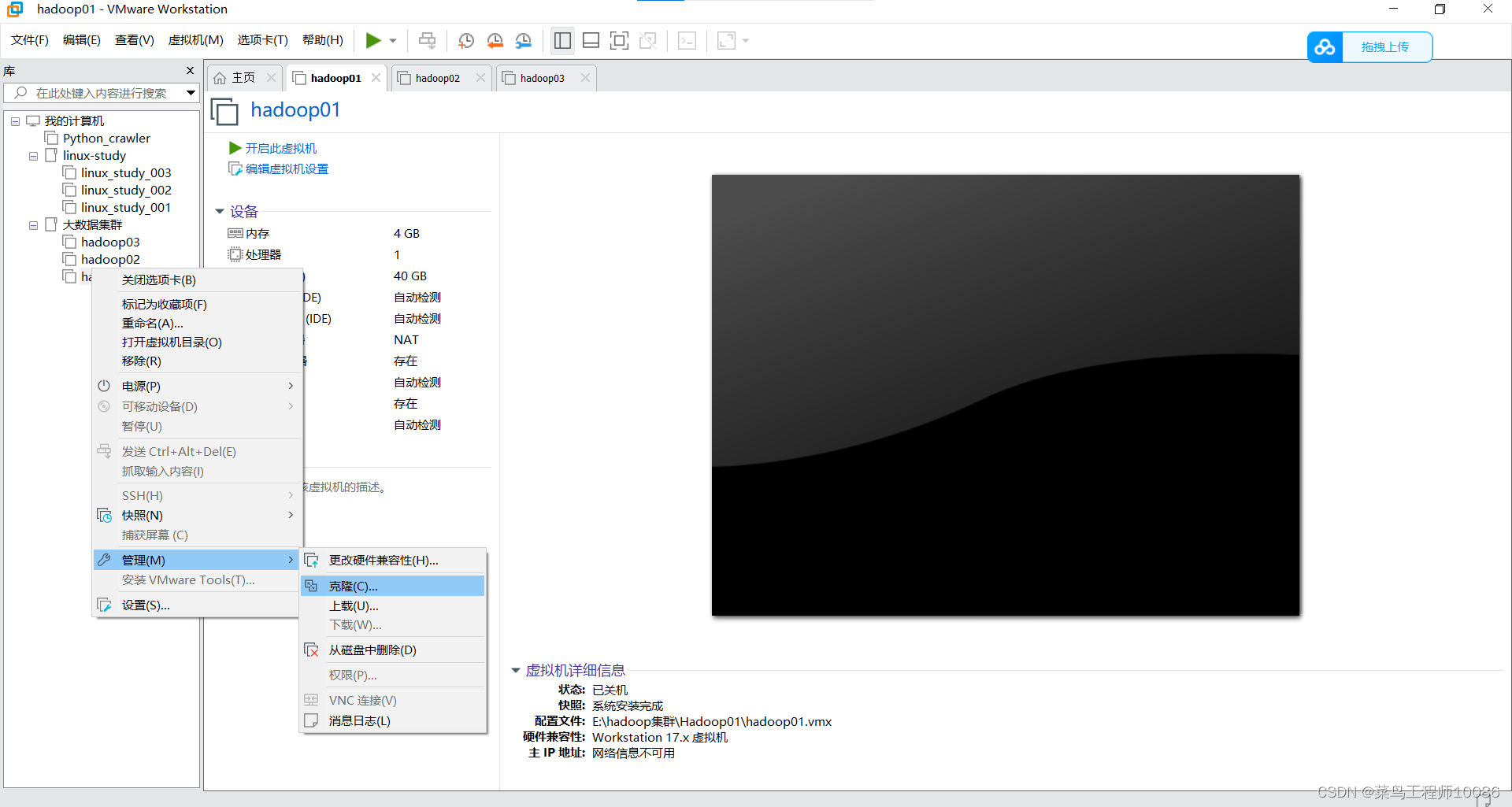Click the virtual machine screen preview
The width and height of the screenshot is (1512, 807).
(1006, 395)
